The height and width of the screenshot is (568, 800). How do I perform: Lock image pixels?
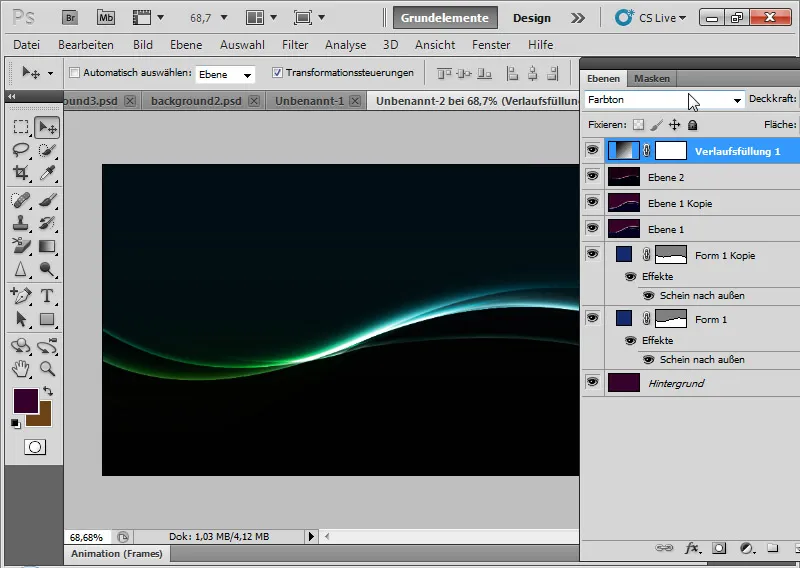[x=657, y=125]
